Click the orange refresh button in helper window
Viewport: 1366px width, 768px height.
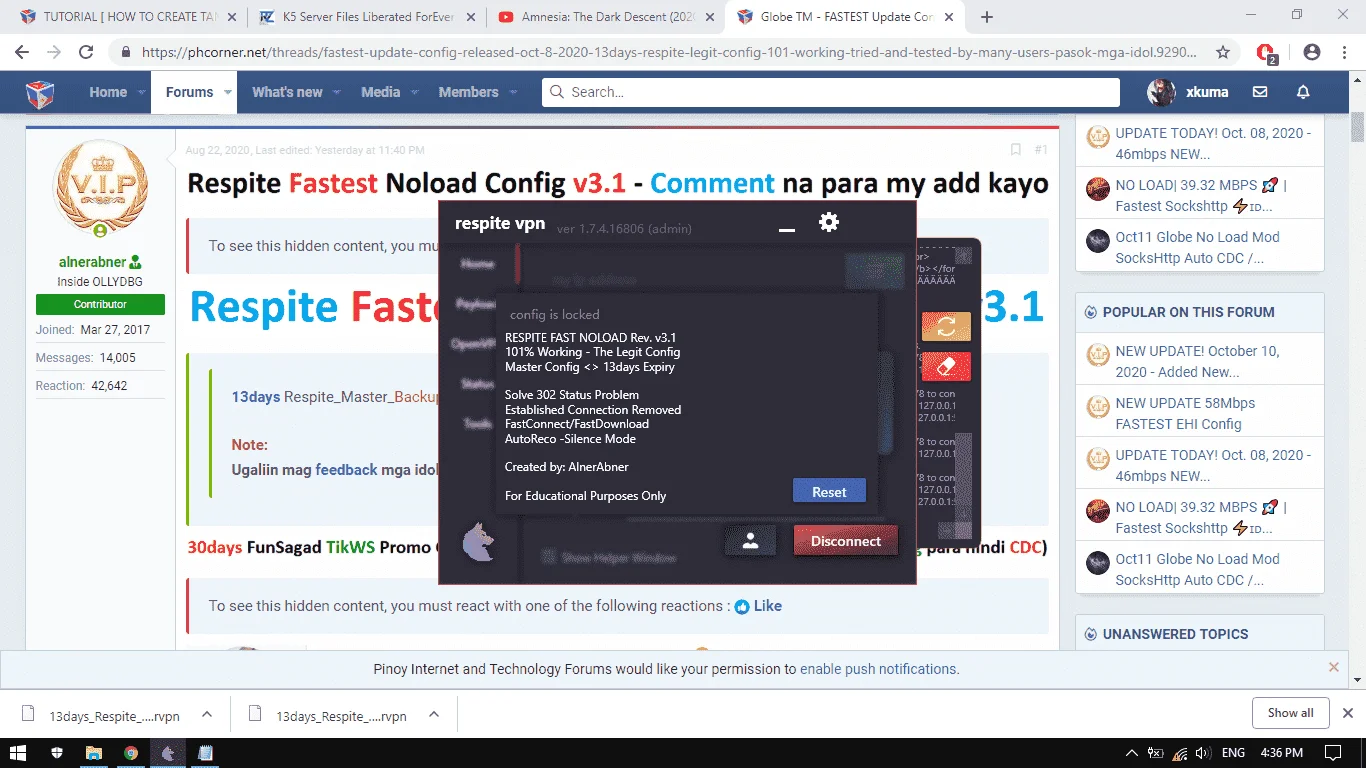coord(946,326)
